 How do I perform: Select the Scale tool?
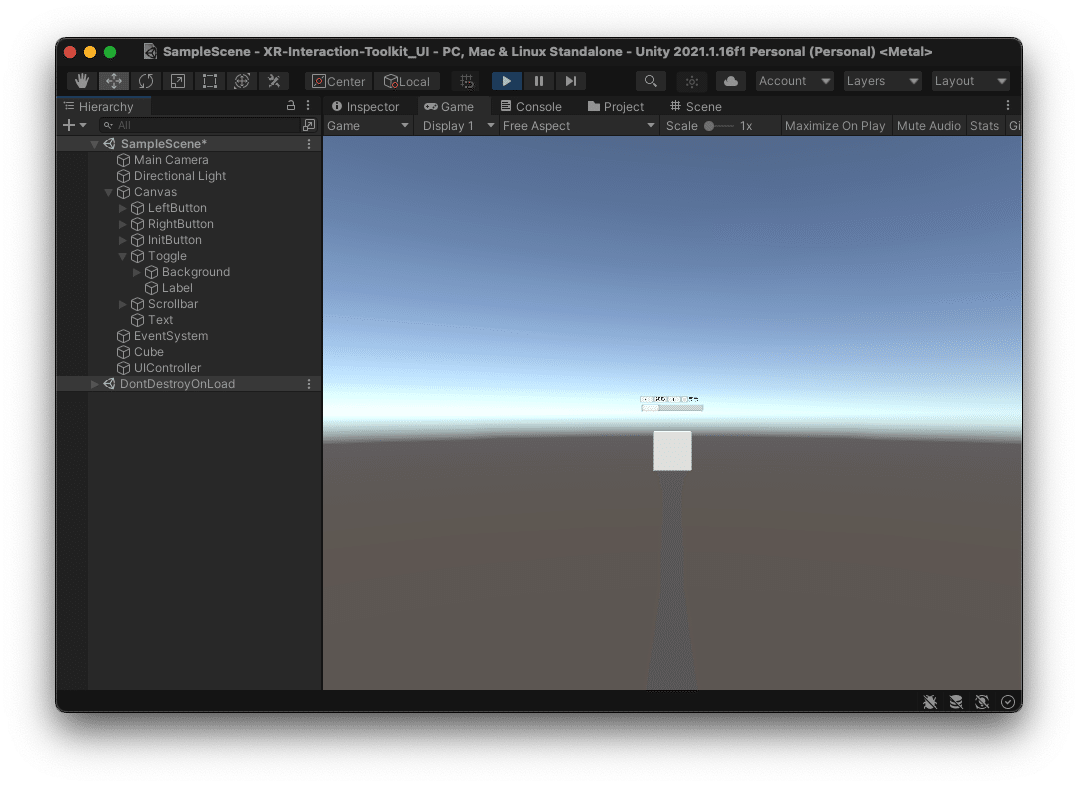coord(177,81)
